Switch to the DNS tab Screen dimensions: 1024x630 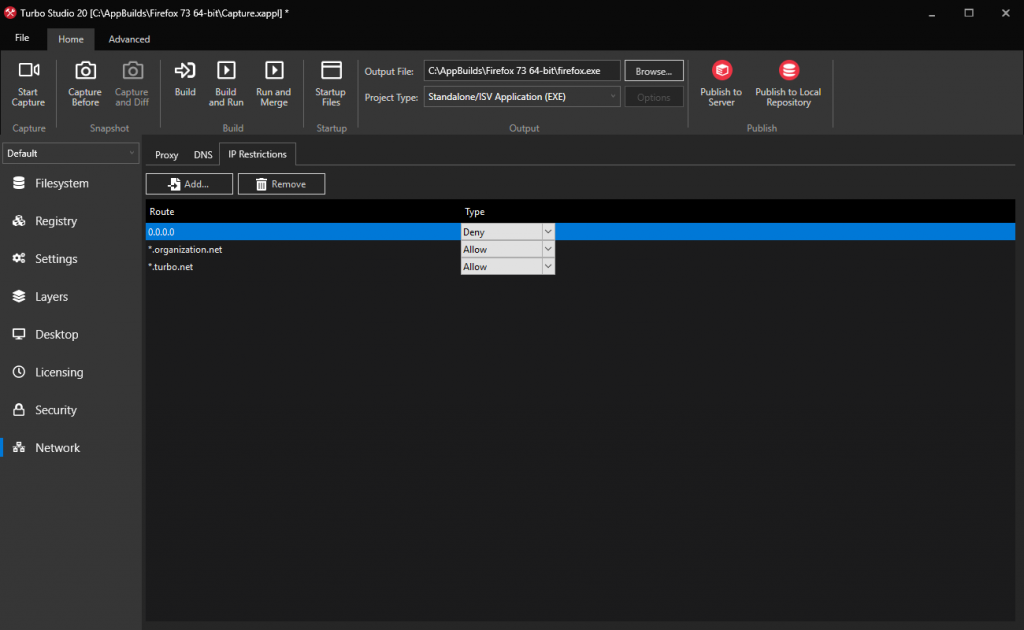203,154
